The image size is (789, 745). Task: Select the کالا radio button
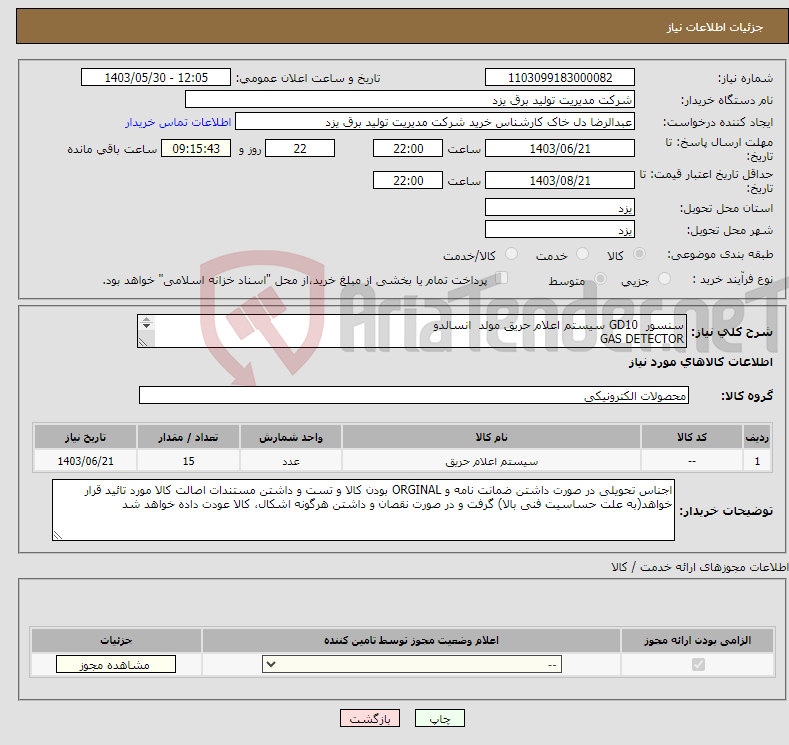tap(639, 254)
